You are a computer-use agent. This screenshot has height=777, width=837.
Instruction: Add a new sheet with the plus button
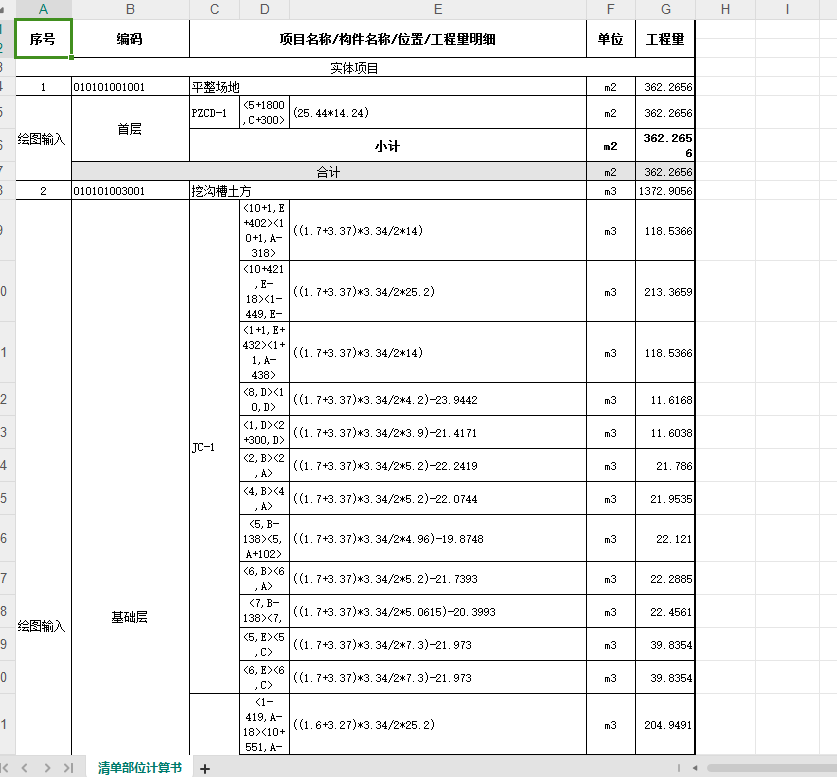pos(204,768)
